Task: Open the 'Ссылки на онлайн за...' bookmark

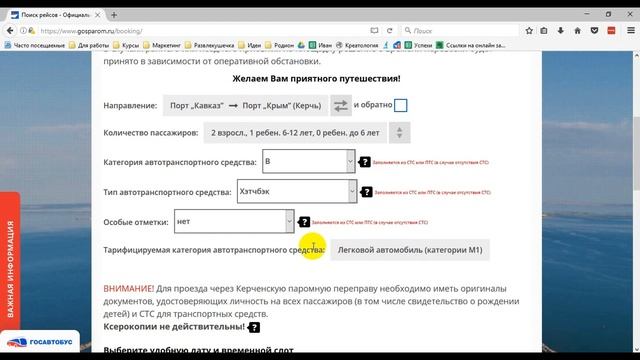Action: point(471,45)
